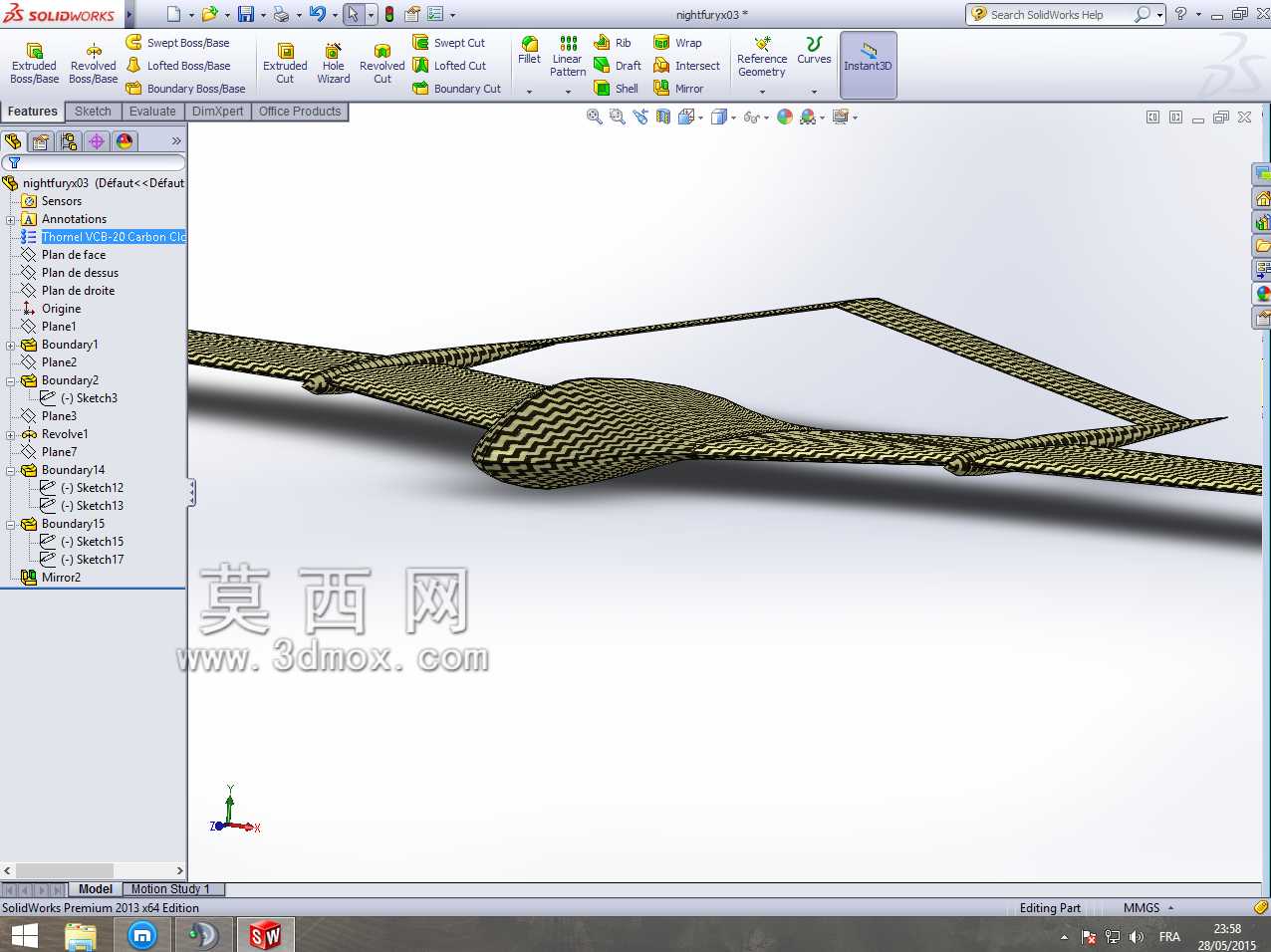Open the Save button dropdown arrow
The image size is (1271, 952).
pyautogui.click(x=263, y=15)
